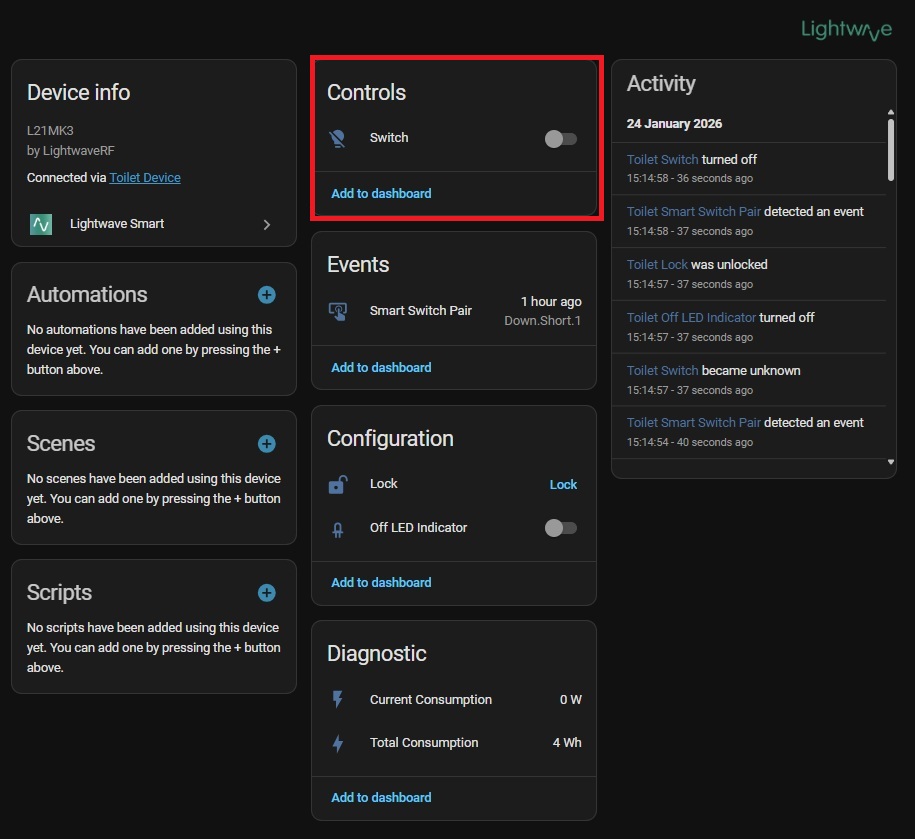Add the Controls card to dashboard
The width and height of the screenshot is (915, 839).
(381, 194)
